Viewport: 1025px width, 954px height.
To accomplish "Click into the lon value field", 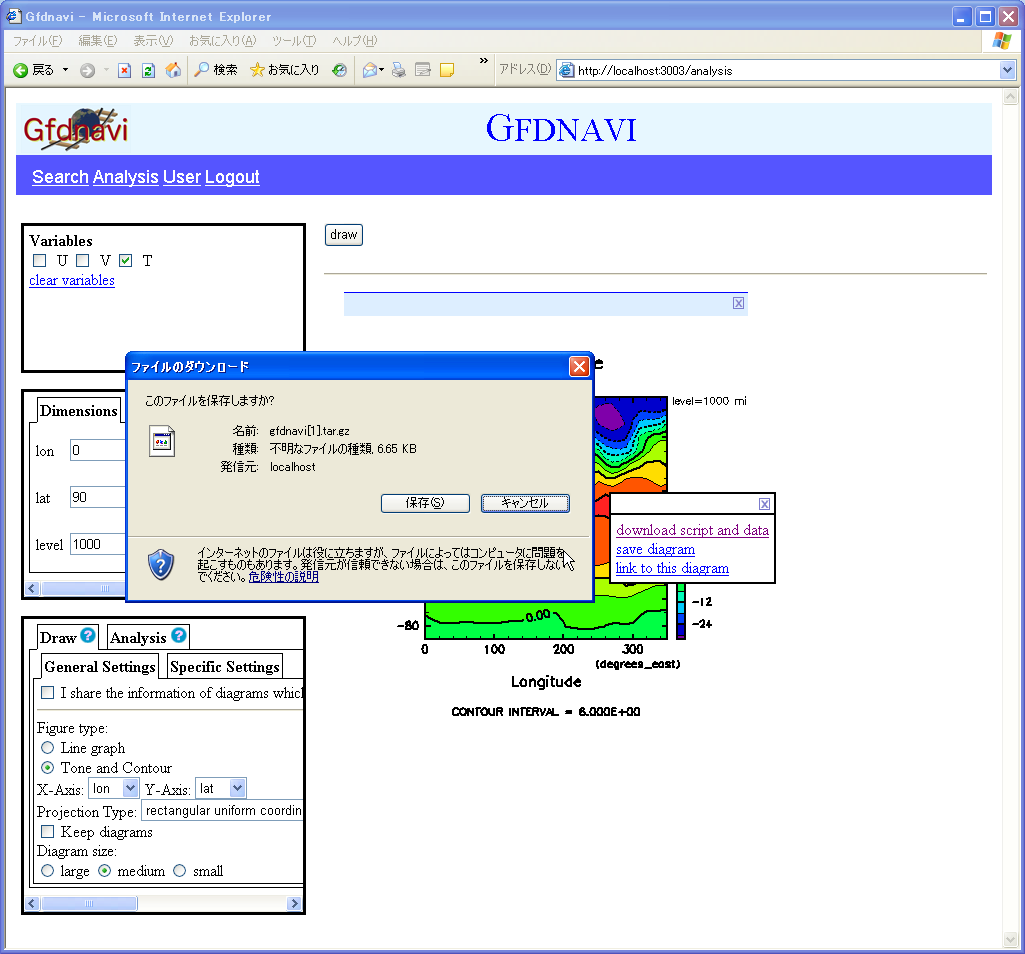I will coord(97,450).
